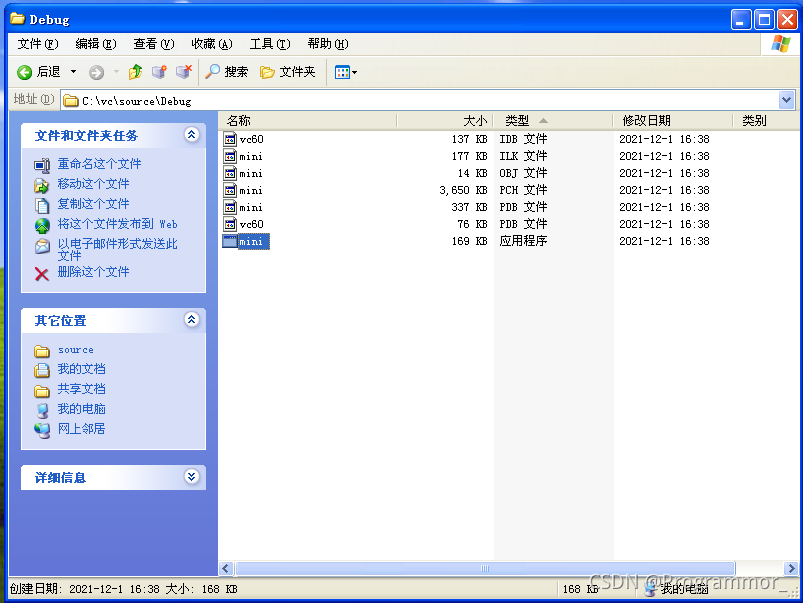Viewport: 803px width, 603px height.
Task: Go up one folder level icon
Action: (x=135, y=72)
